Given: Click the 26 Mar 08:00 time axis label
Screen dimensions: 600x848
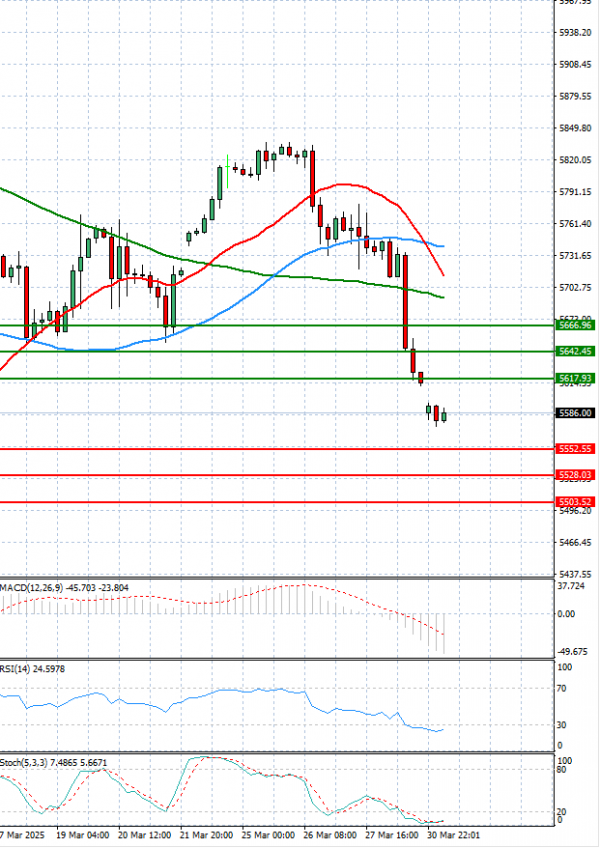Looking at the screenshot, I should (x=329, y=835).
